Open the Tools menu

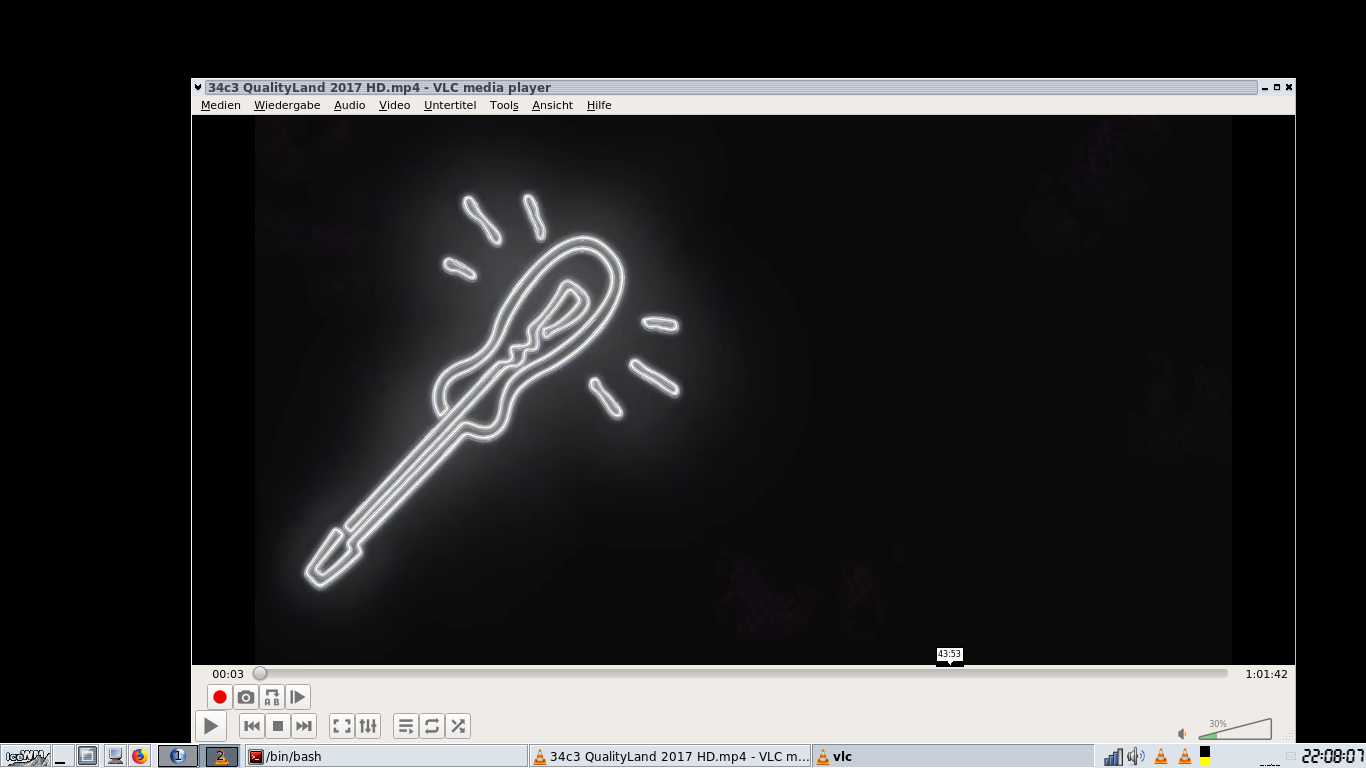coord(504,105)
